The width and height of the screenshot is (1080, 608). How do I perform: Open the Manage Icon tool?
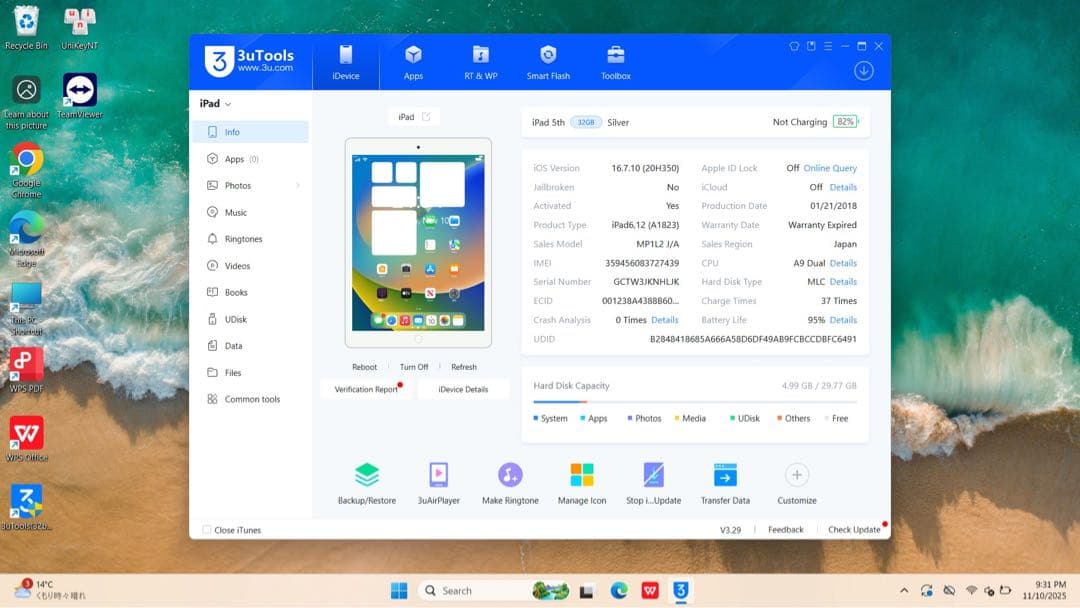click(x=582, y=475)
